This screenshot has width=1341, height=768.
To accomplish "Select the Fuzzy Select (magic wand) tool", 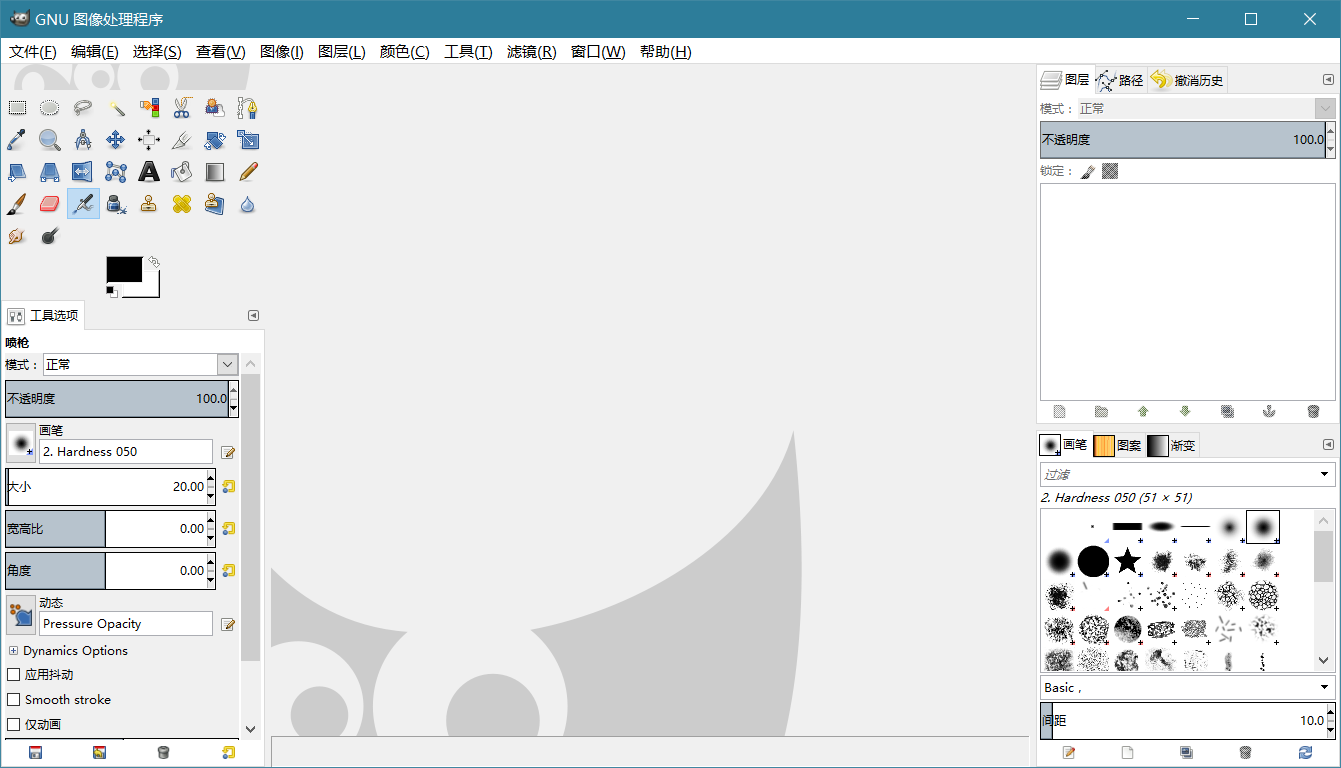I will pyautogui.click(x=115, y=107).
